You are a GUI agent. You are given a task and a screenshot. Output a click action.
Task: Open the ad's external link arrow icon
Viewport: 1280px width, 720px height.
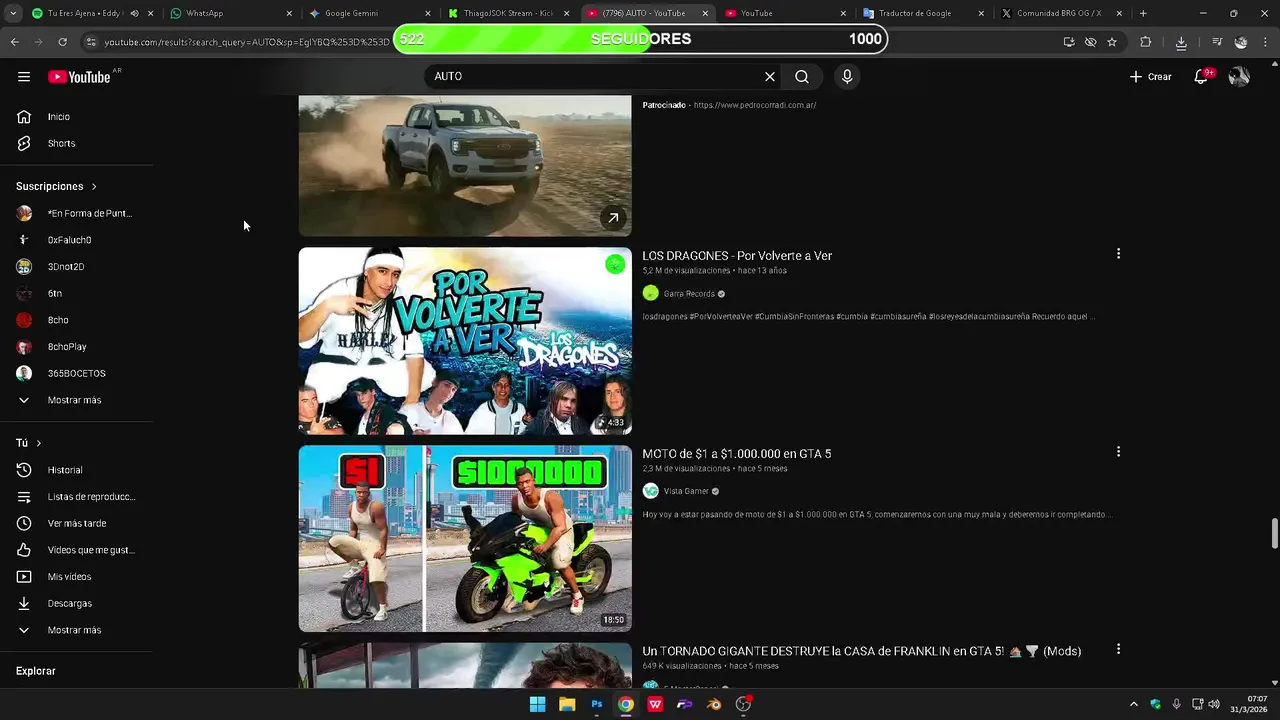(613, 218)
